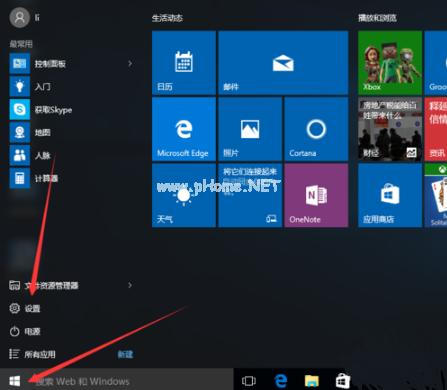This screenshot has width=447, height=390.
Task: Open the 日历 calendar tile
Action: pyautogui.click(x=184, y=63)
